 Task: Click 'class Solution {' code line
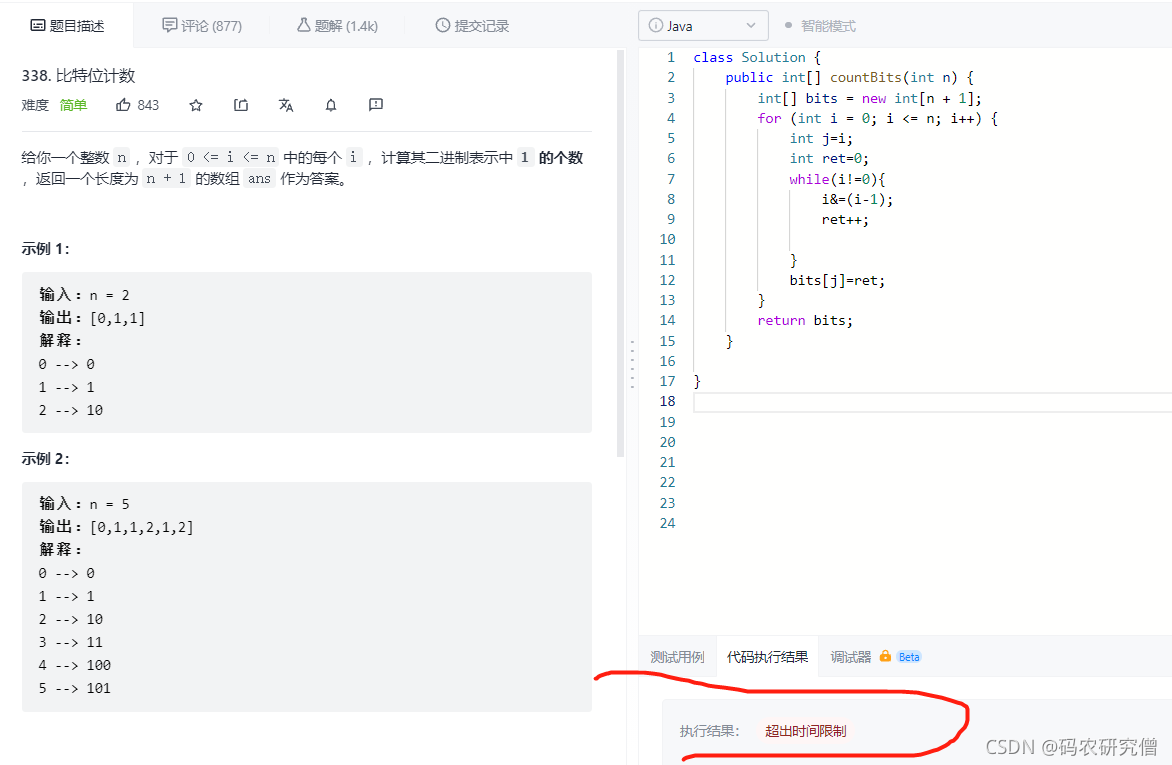tap(757, 58)
